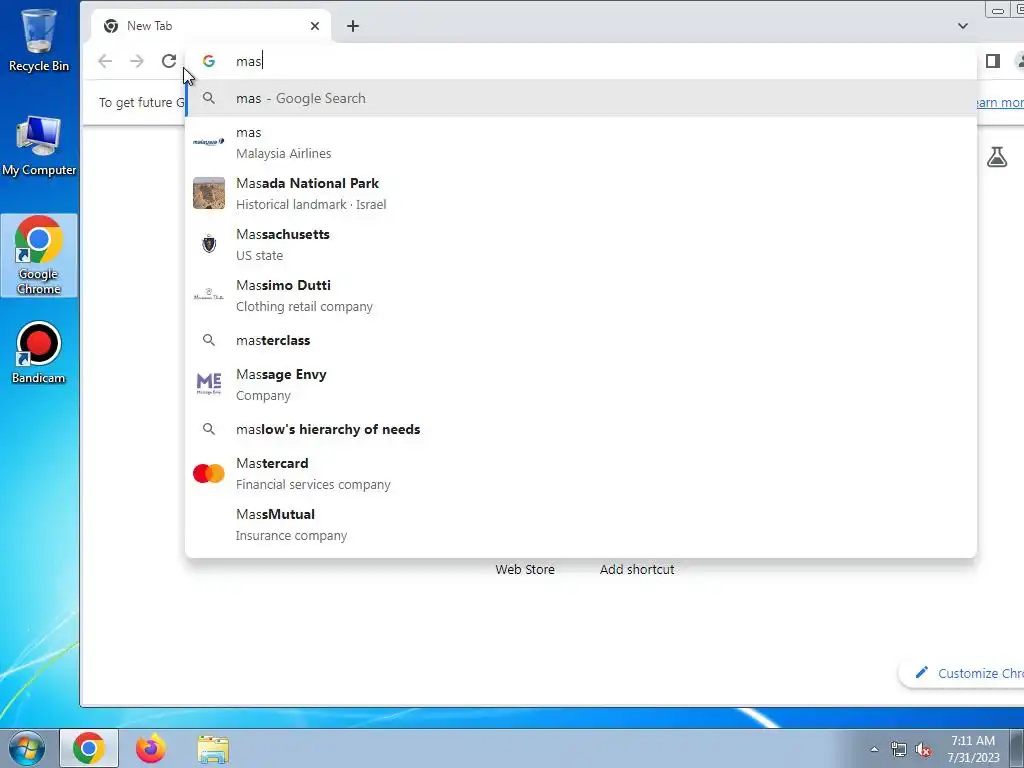1024x768 pixels.
Task: Click the Reload page icon
Action: coord(168,61)
